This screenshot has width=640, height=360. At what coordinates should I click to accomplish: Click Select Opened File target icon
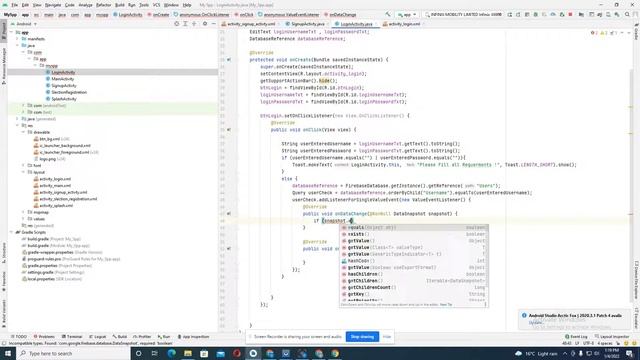(x=177, y=24)
